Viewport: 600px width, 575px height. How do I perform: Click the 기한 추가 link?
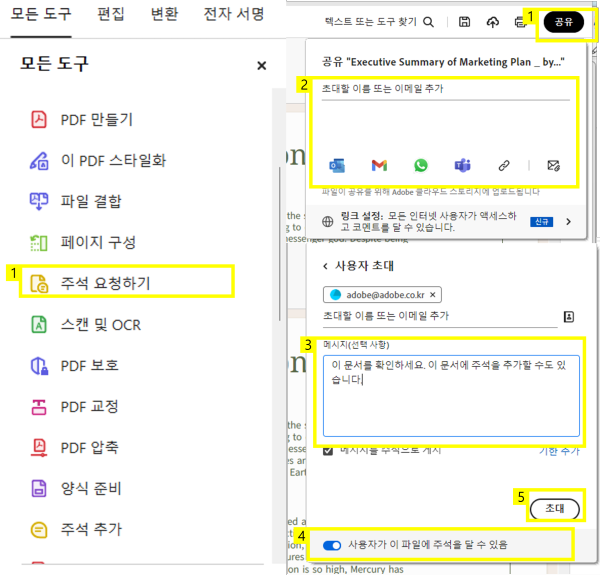(559, 451)
